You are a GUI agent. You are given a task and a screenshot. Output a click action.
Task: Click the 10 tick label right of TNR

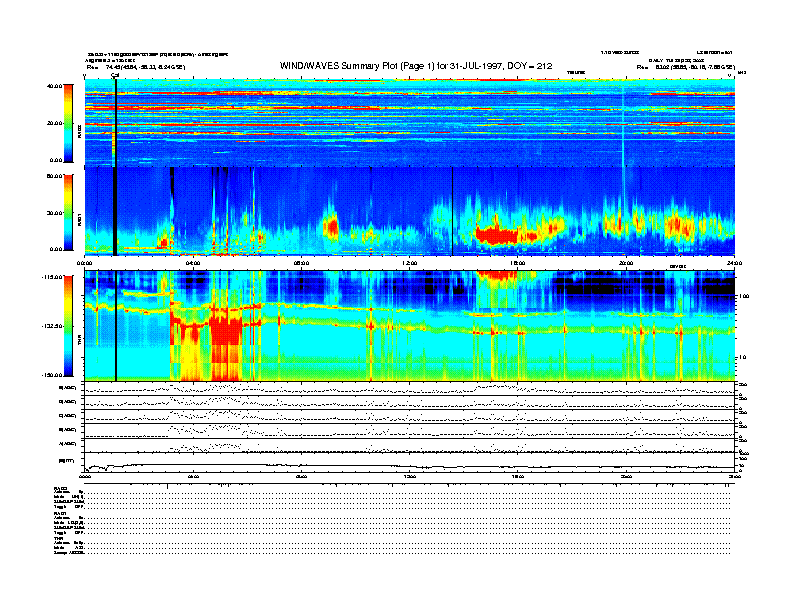[744, 357]
